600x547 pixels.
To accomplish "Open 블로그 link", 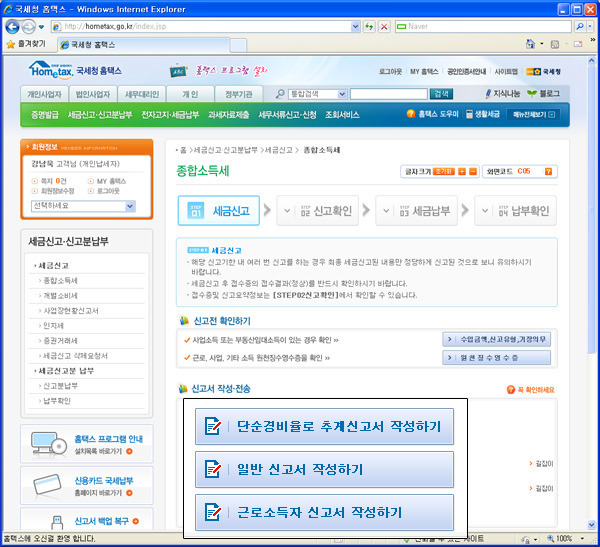I will 544,93.
